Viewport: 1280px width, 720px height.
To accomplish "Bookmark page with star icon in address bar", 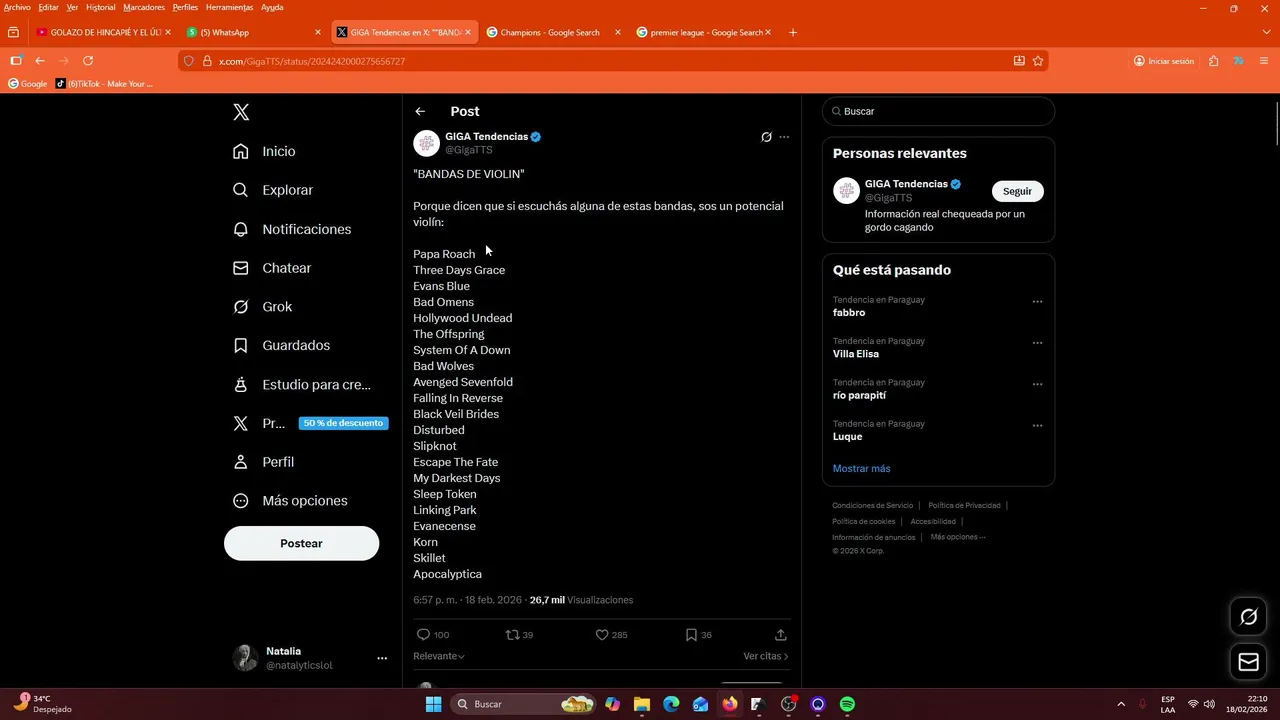I will point(1038,61).
